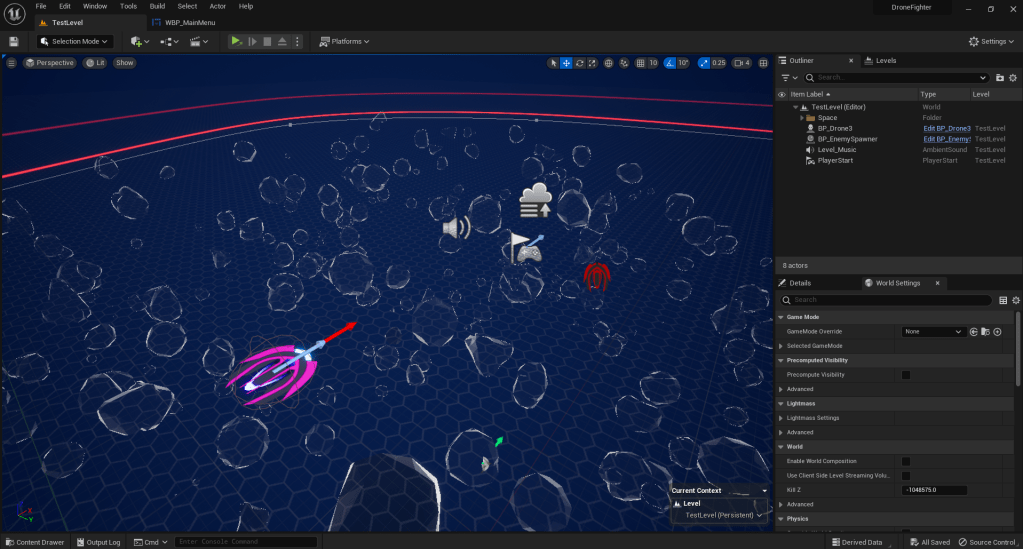Click the Eject button next to Stop
The height and width of the screenshot is (549, 1023).
pos(283,41)
